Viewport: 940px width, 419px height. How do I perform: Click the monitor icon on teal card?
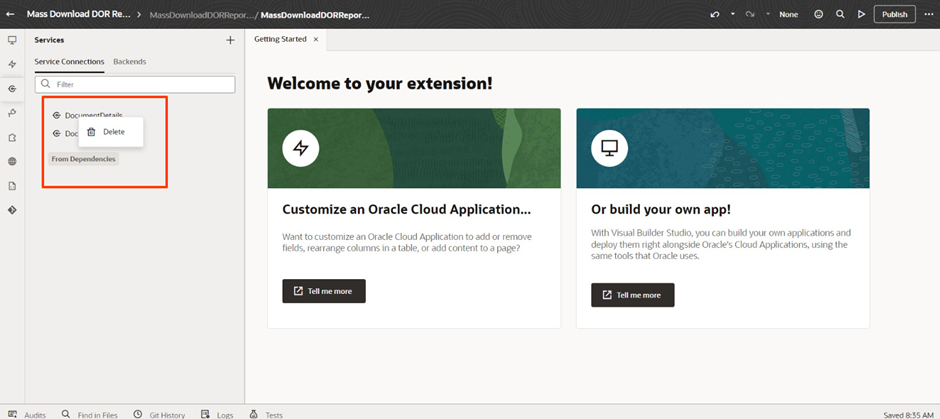click(x=610, y=148)
